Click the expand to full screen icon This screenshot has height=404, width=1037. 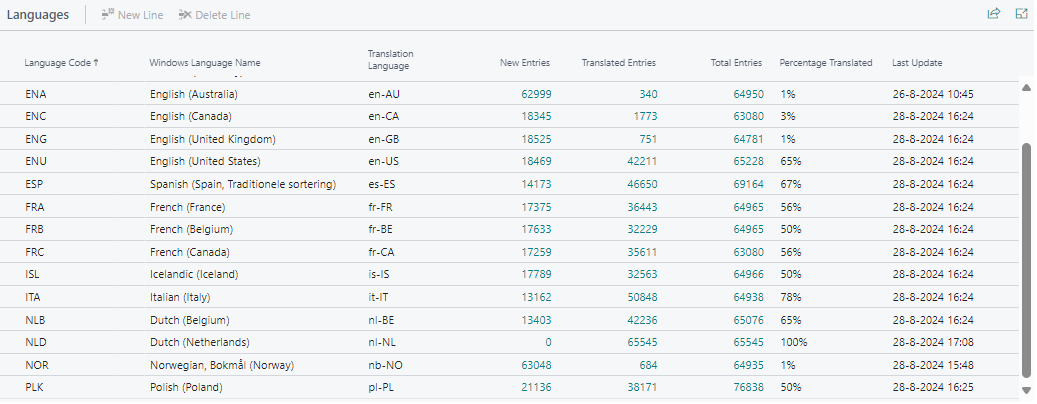point(1021,14)
